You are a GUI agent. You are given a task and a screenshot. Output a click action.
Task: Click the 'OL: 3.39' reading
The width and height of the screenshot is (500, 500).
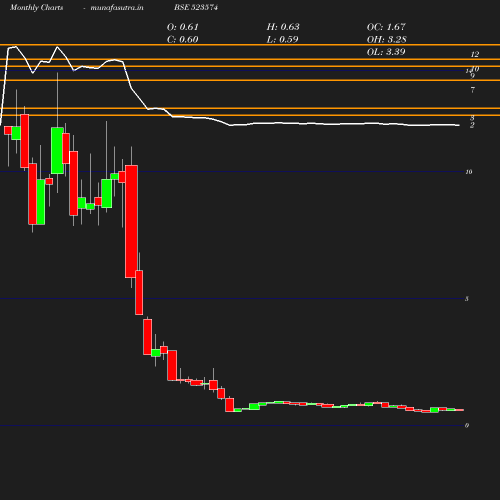pyautogui.click(x=386, y=52)
